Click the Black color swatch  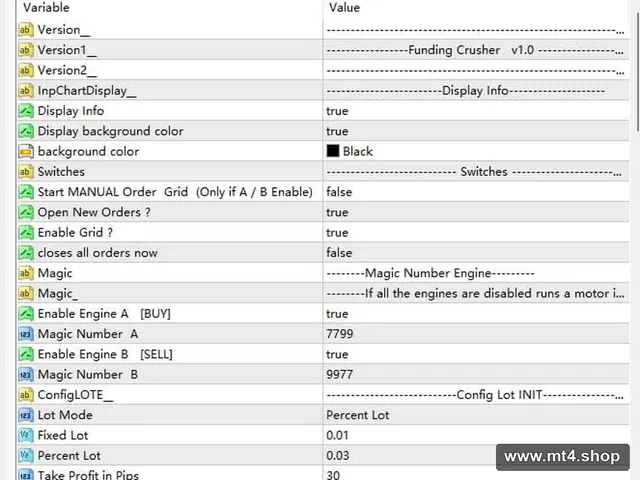[x=333, y=151]
